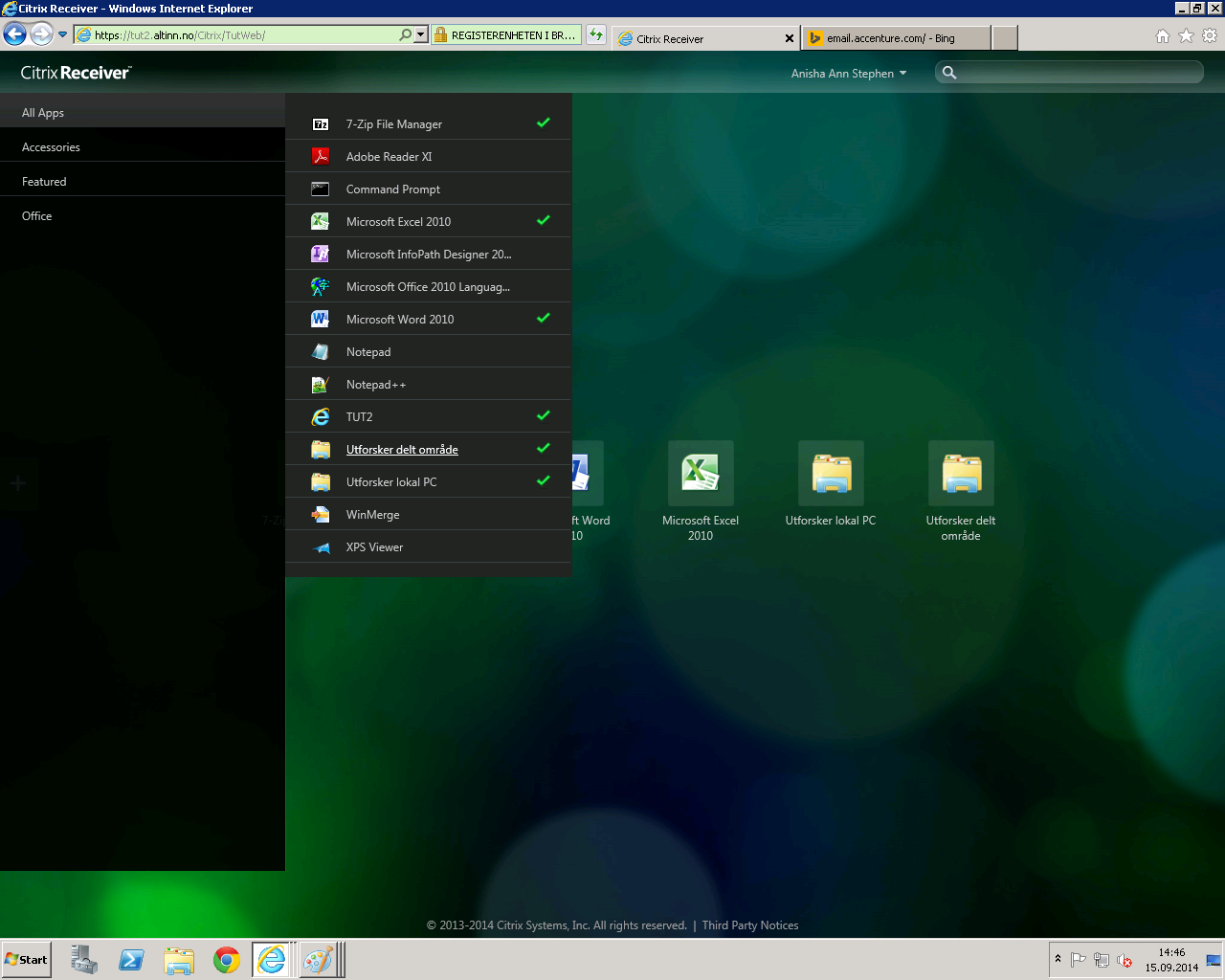Click the Utforsker lokal PC list icon
The height and width of the screenshot is (980, 1225).
[321, 482]
